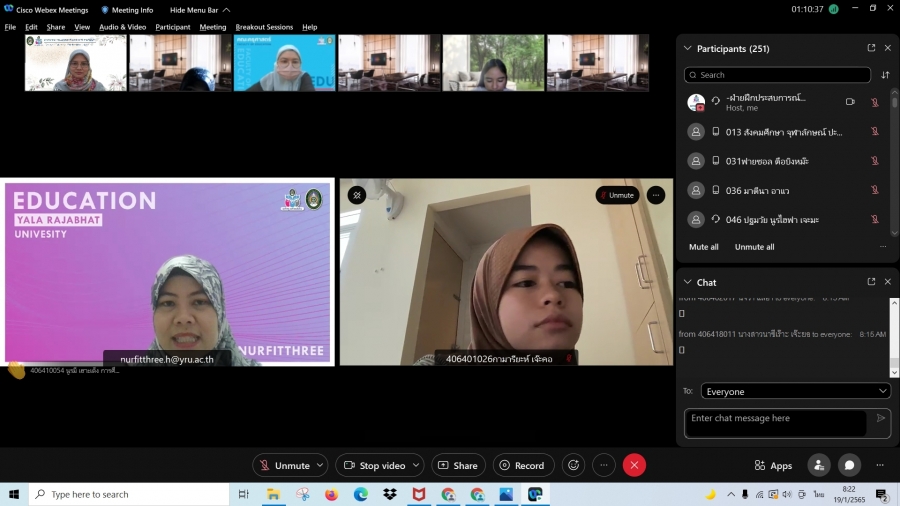Pop out the Participants panel

tap(871, 48)
